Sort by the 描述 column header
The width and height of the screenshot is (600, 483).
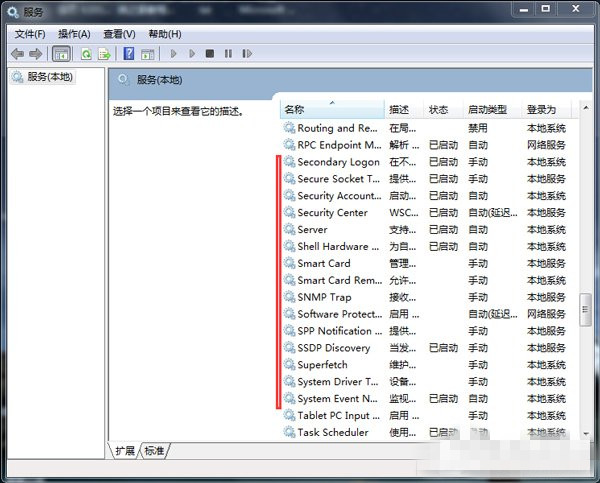404,110
